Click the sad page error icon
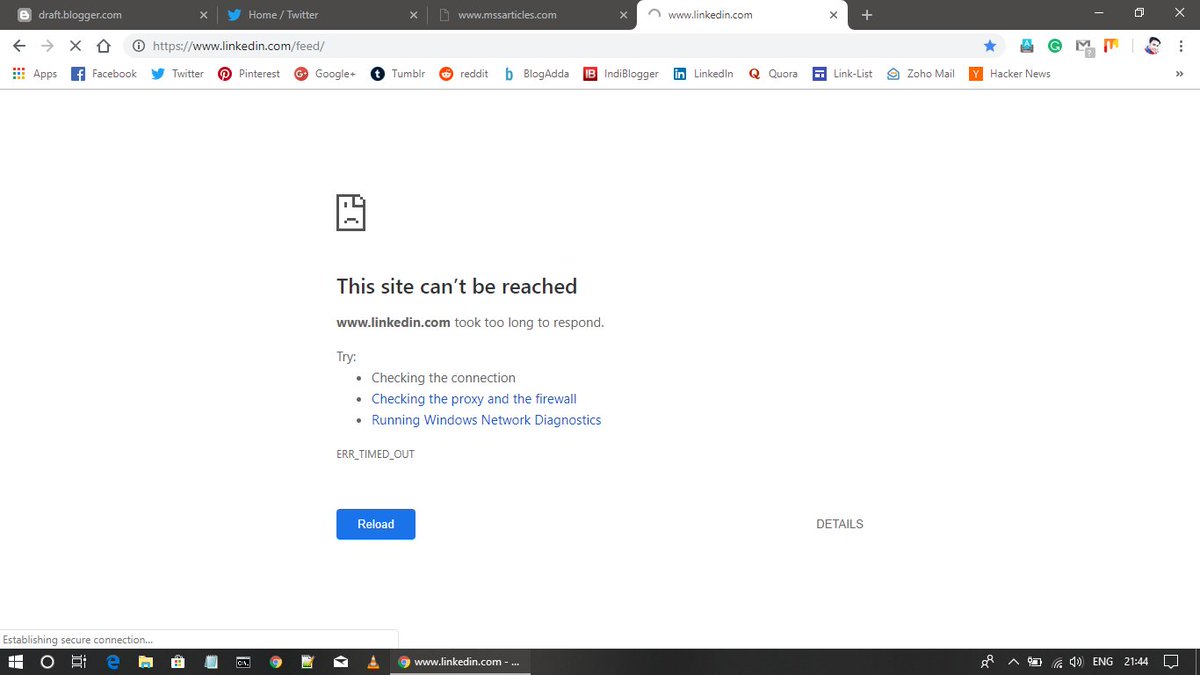Image resolution: width=1200 pixels, height=675 pixels. pyautogui.click(x=351, y=212)
